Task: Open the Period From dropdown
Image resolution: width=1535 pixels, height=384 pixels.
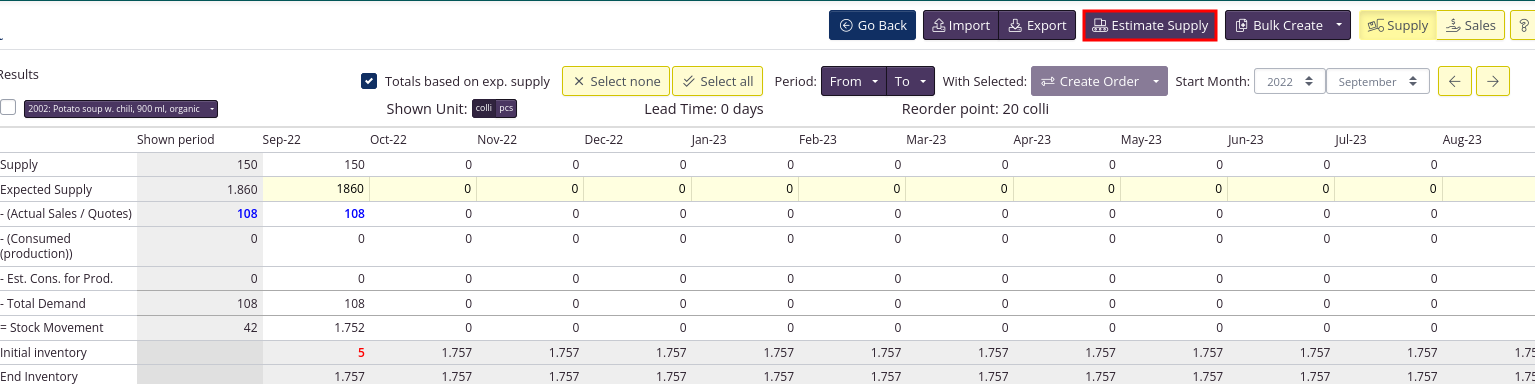Action: [x=853, y=81]
